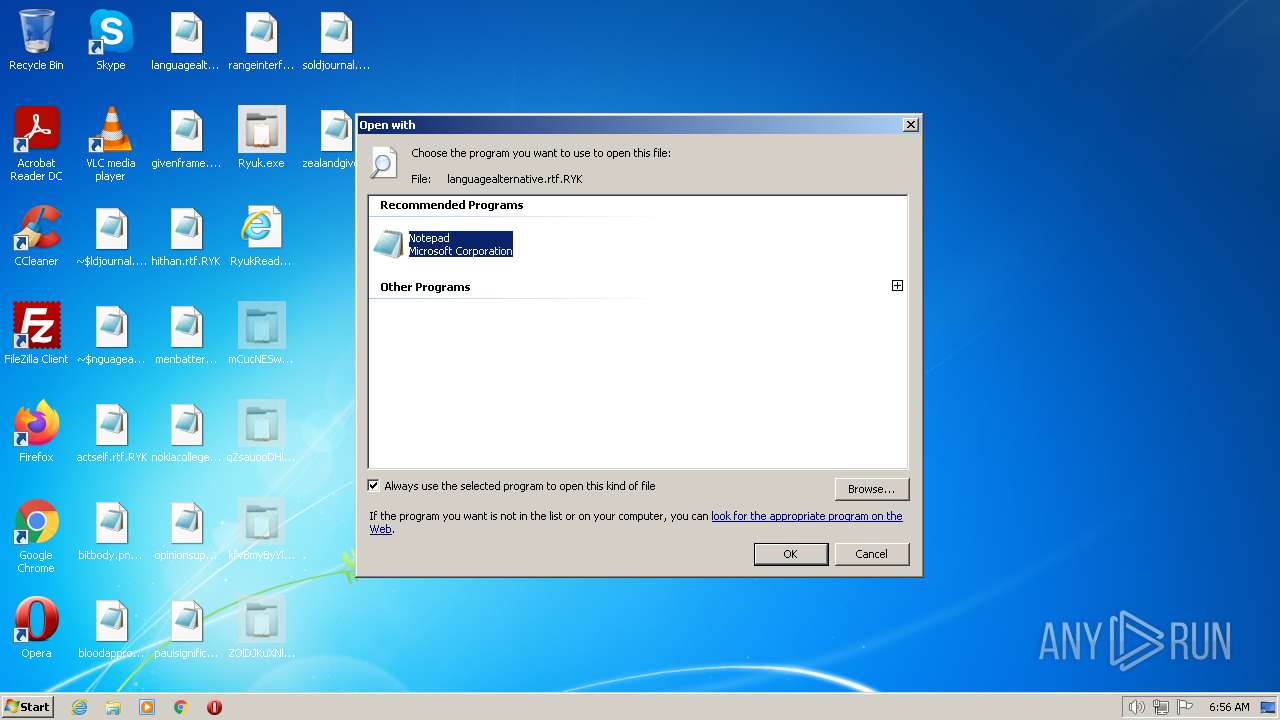Click the Recommended Programs header
This screenshot has height=720, width=1280.
(451, 205)
